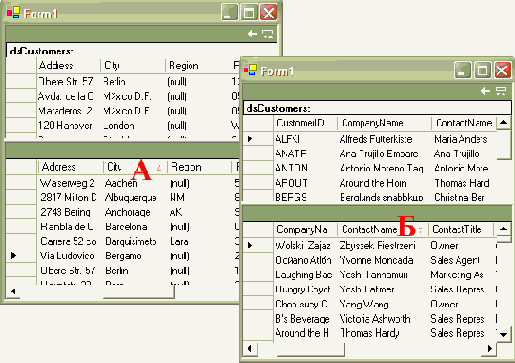Select the 'Bergamo' city cell

tap(134, 256)
